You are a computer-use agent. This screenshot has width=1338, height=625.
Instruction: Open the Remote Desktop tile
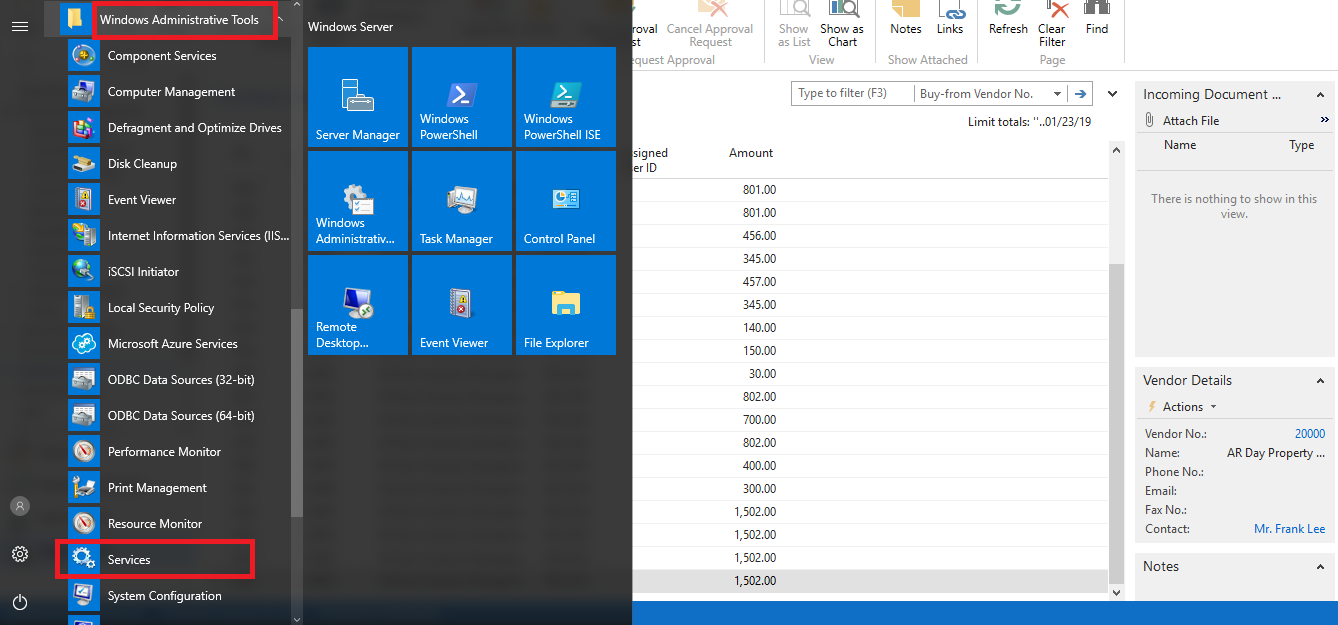pyautogui.click(x=358, y=305)
